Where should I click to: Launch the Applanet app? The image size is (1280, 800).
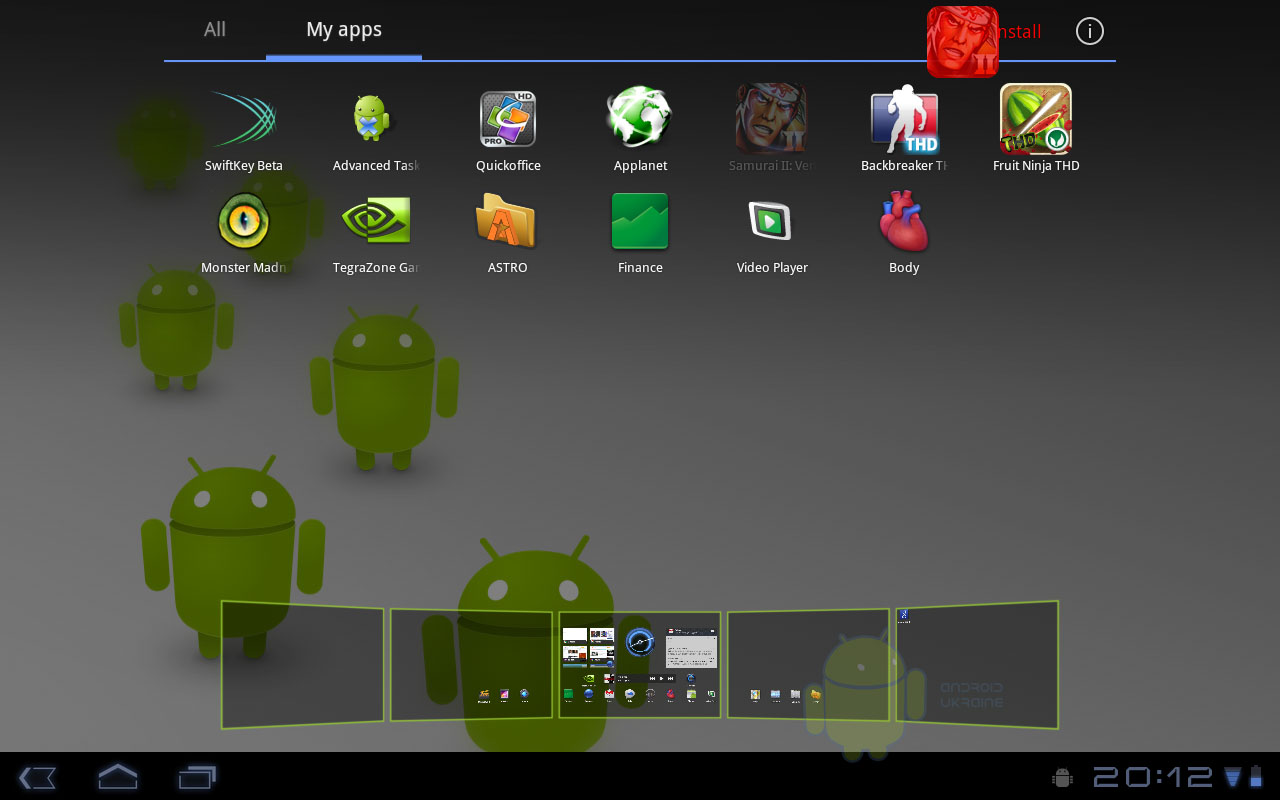tap(640, 131)
